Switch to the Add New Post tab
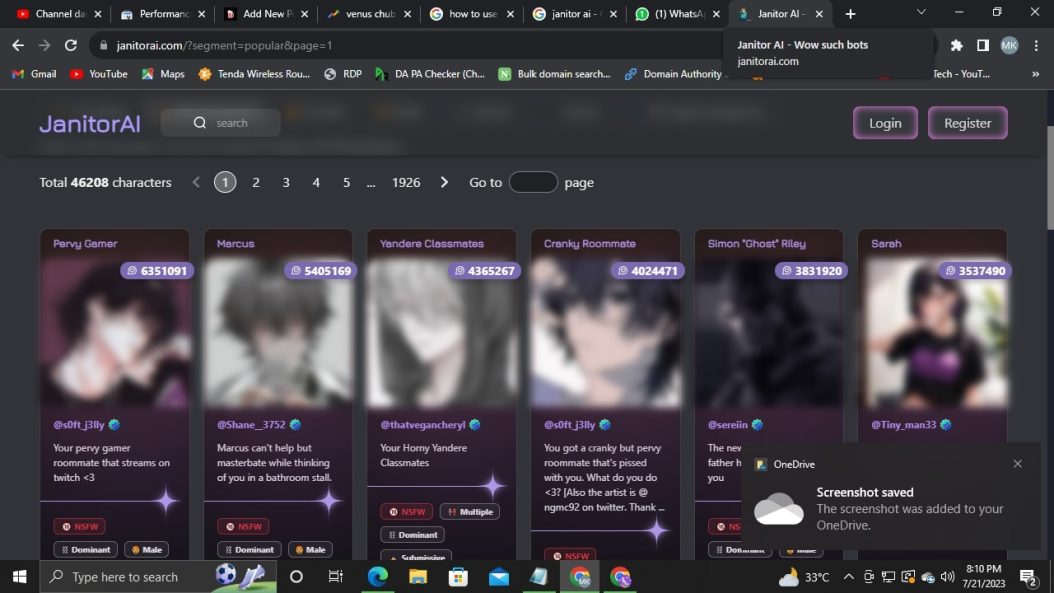This screenshot has width=1054, height=593. pyautogui.click(x=267, y=13)
